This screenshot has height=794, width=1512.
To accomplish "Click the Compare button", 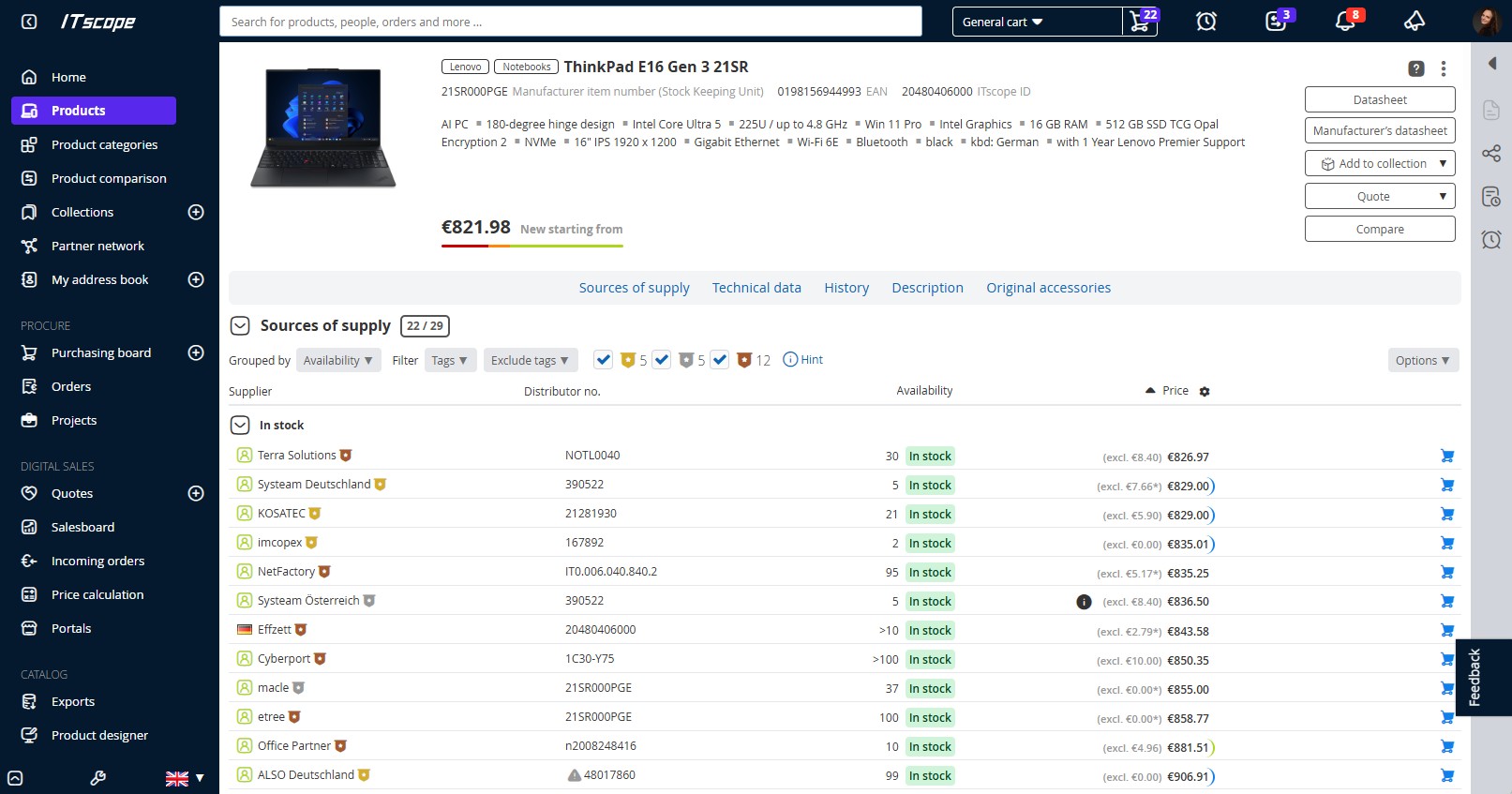I will coord(1379,230).
